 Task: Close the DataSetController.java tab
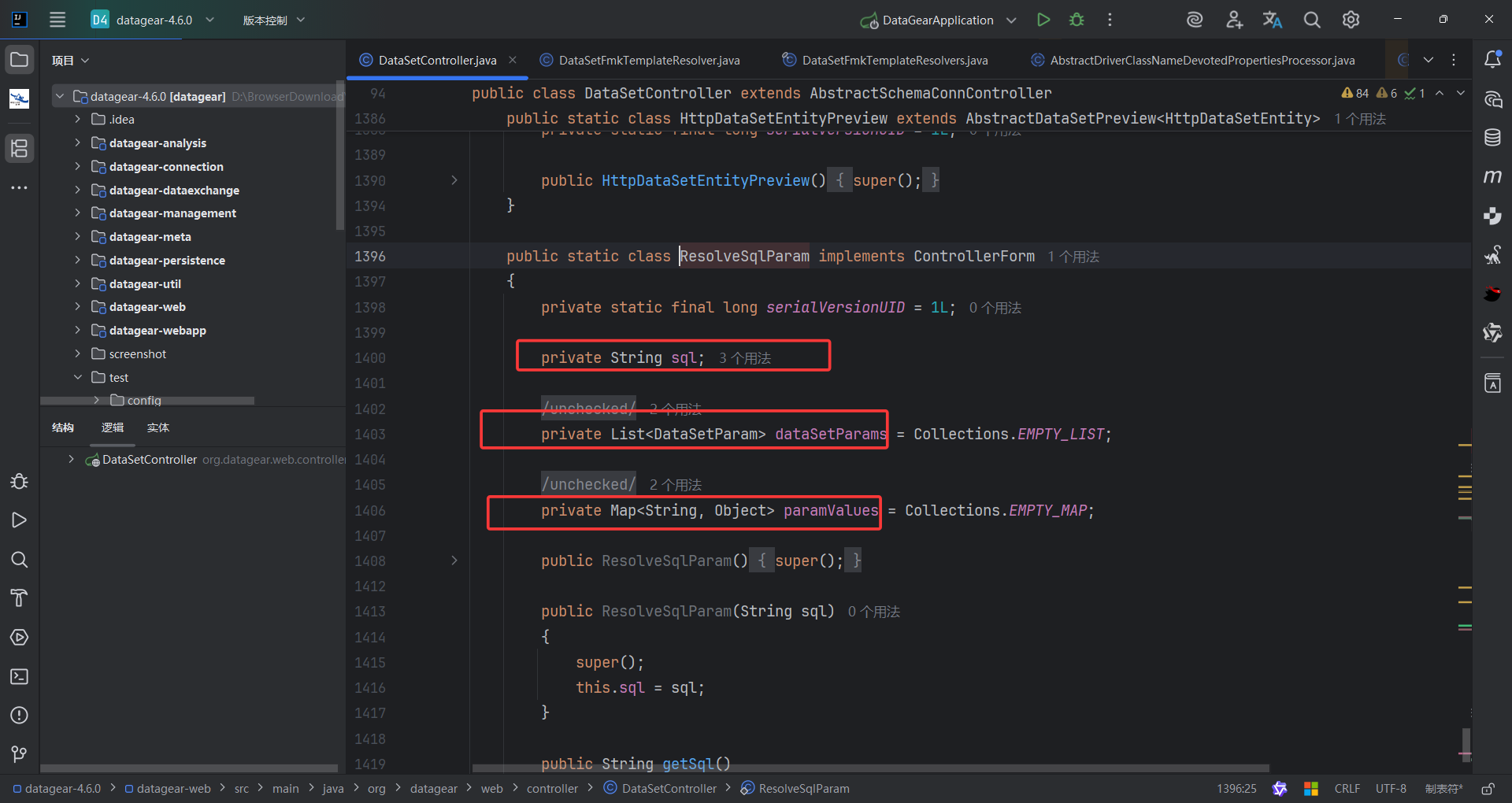tap(513, 60)
